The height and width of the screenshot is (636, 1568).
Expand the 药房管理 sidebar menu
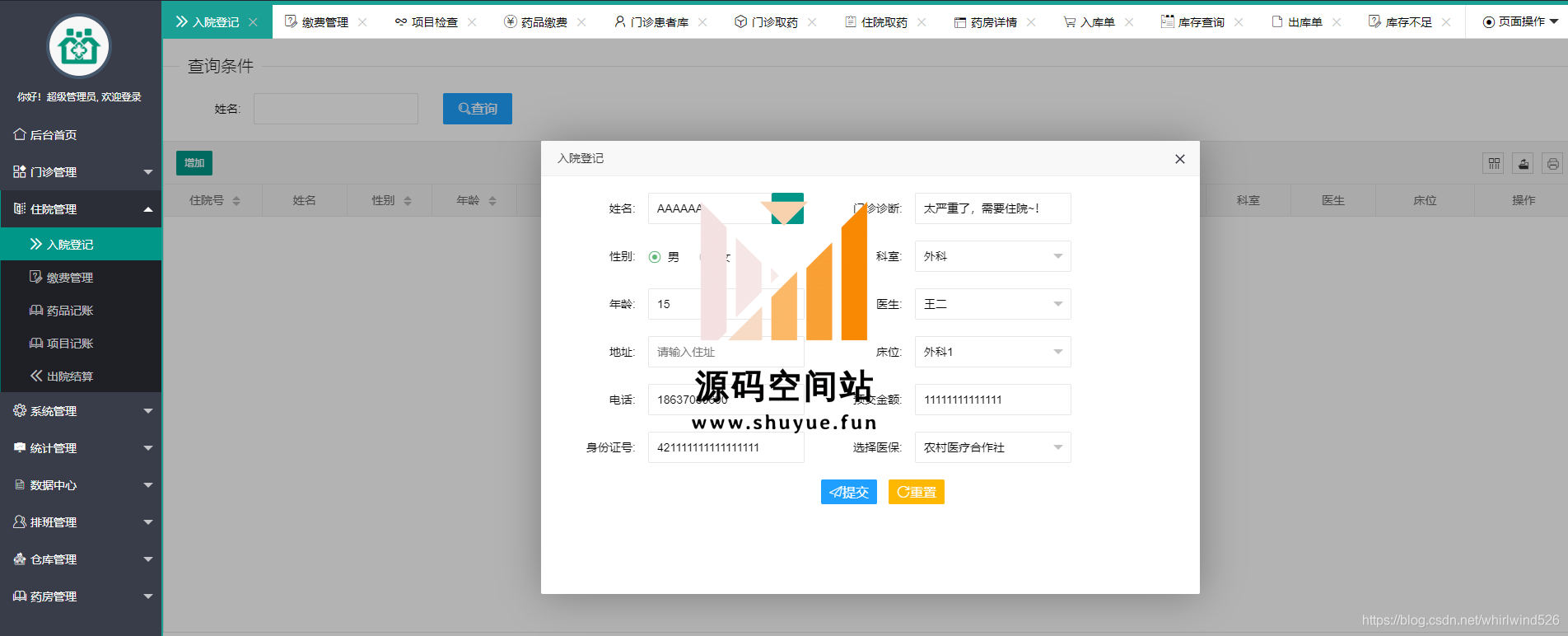point(81,596)
